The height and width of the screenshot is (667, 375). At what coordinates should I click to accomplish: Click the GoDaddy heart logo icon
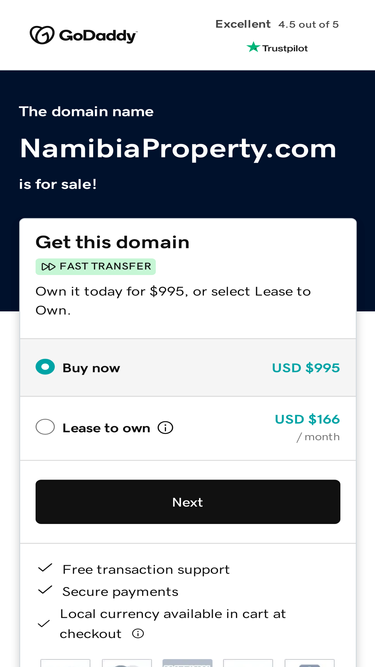point(42,35)
